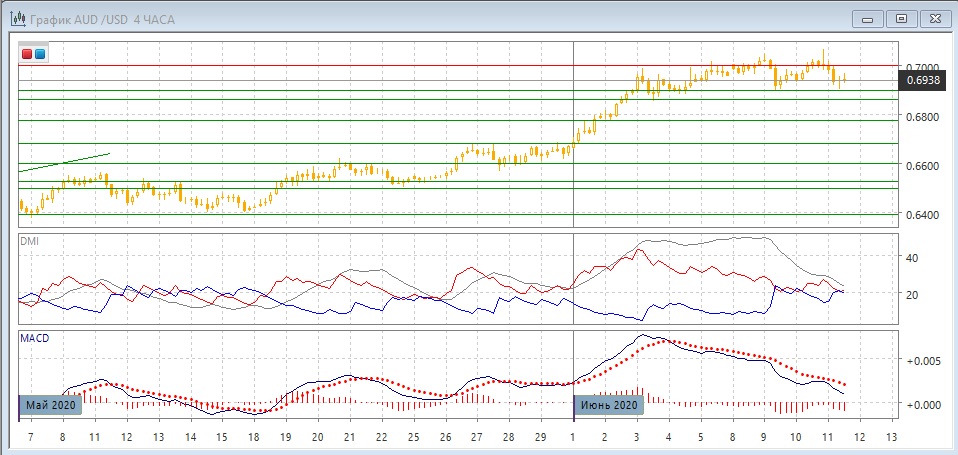Click the 'Июнь 2020' month marker
958x455 pixels.
coord(609,405)
